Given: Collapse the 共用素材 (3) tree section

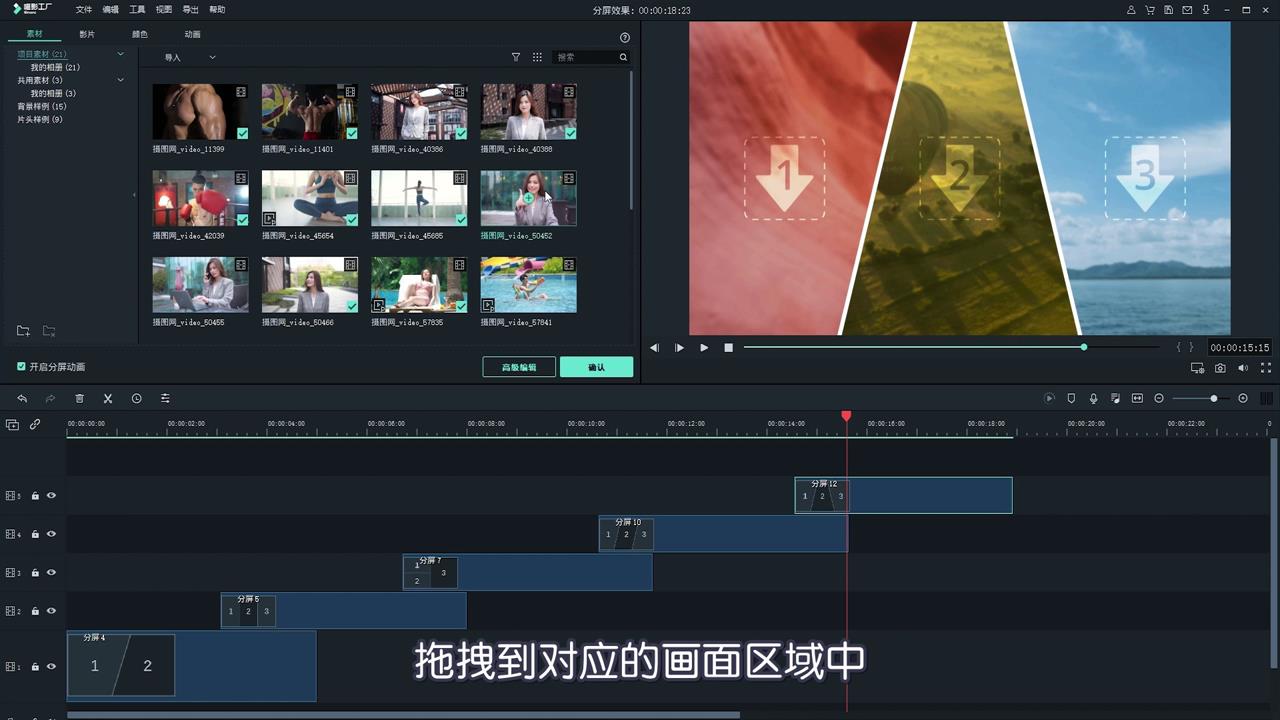Looking at the screenshot, I should coord(121,80).
